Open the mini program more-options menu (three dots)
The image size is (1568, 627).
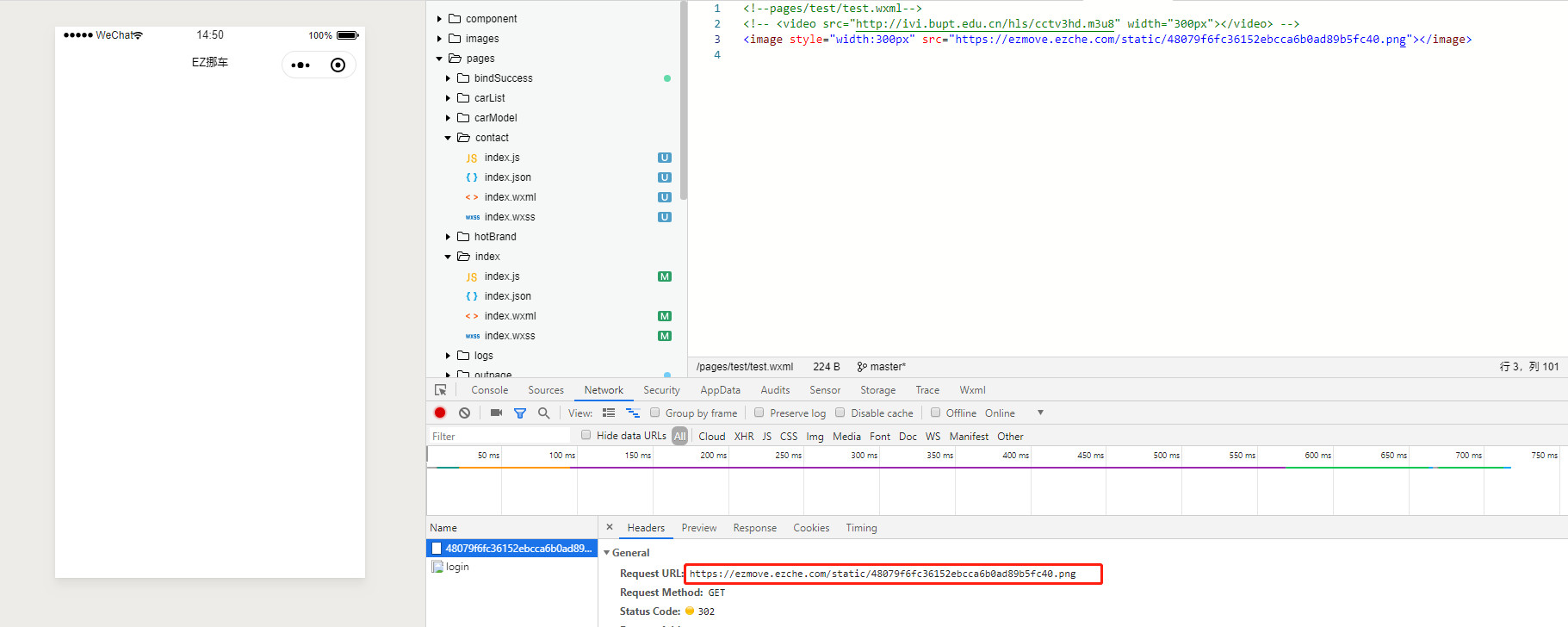pos(301,65)
